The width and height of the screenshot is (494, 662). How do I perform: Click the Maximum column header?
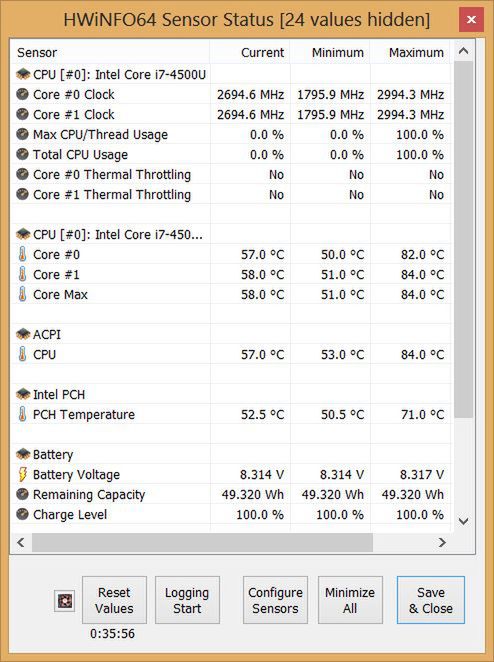pos(410,52)
